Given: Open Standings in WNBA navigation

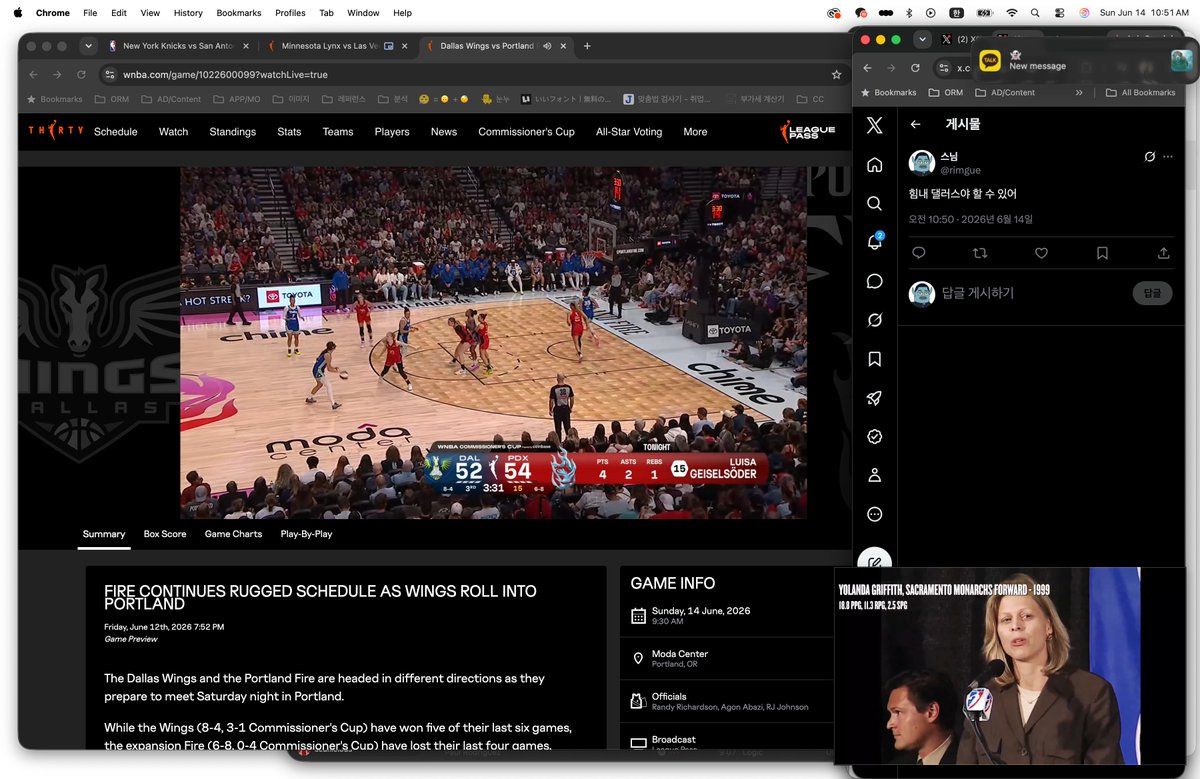Looking at the screenshot, I should (232, 131).
